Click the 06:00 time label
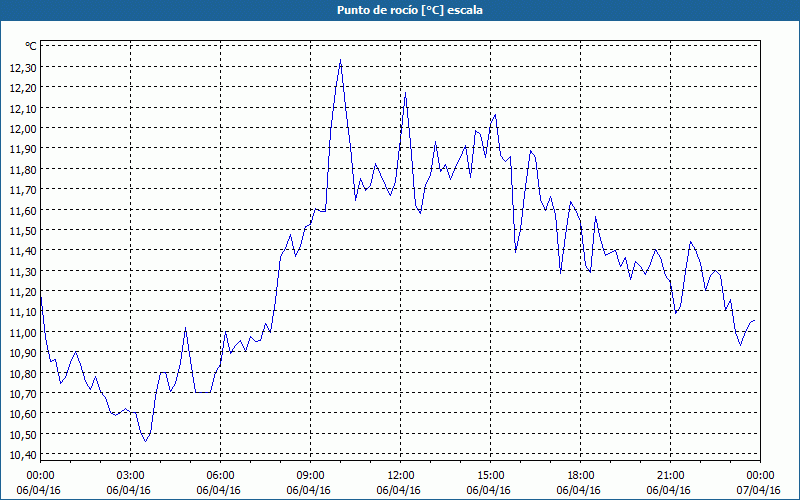 [220, 476]
